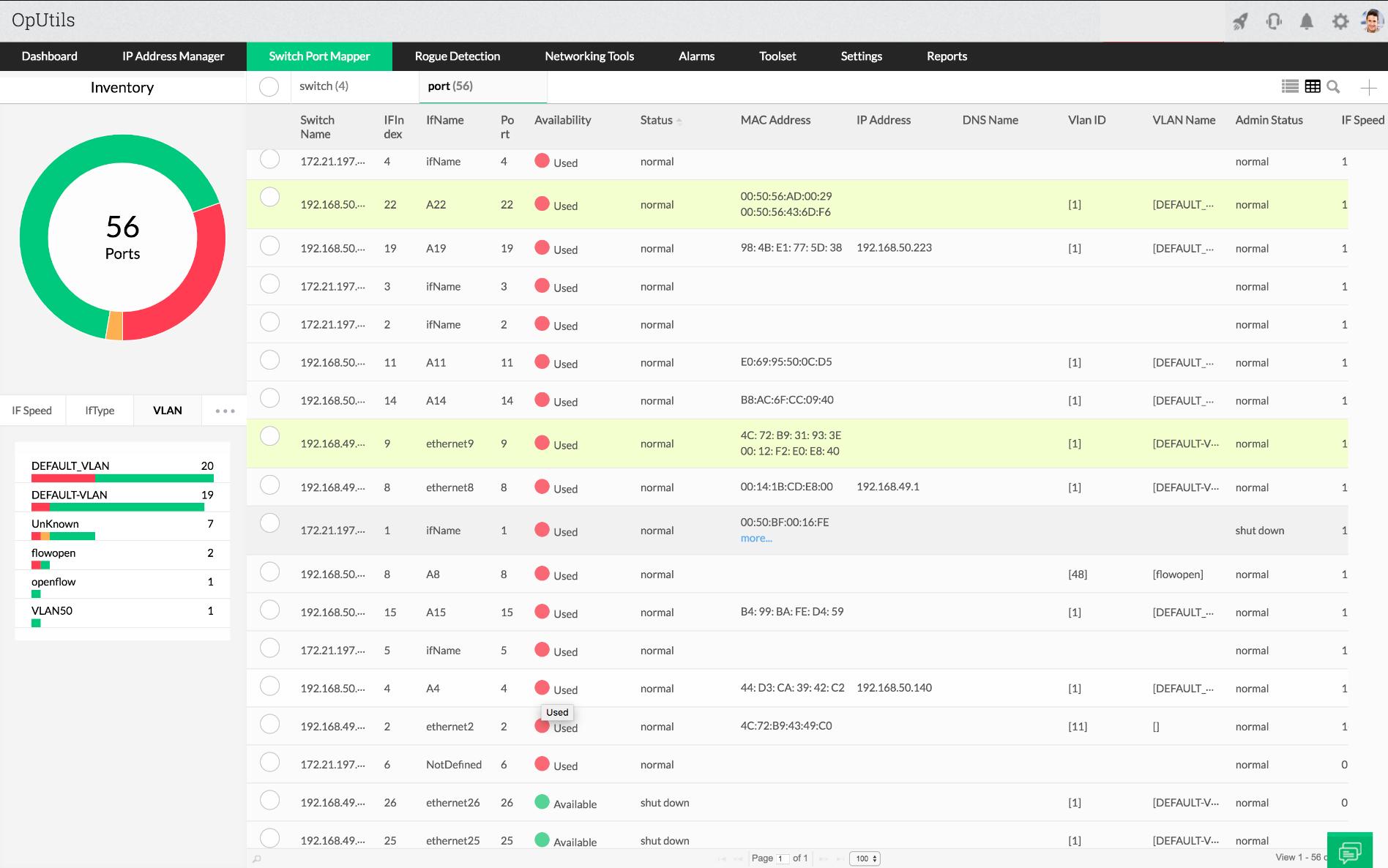Switch to the switch (4) tab

pyautogui.click(x=322, y=86)
